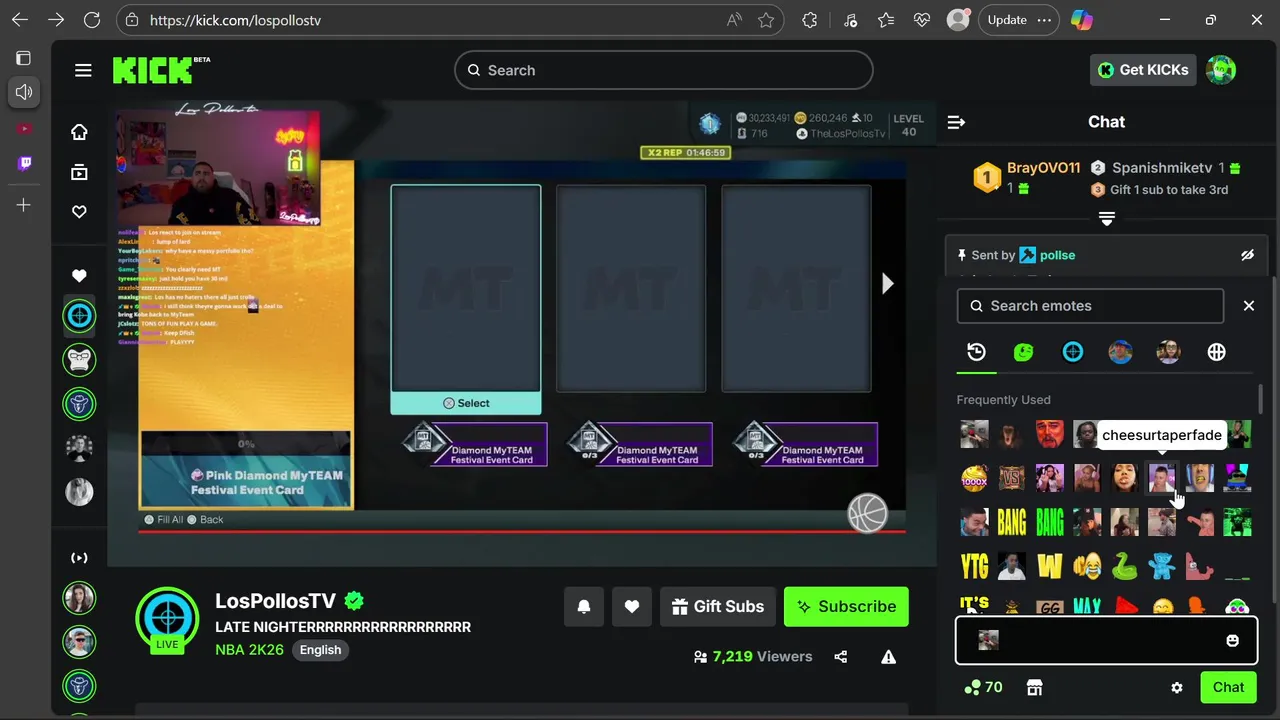The image size is (1280, 720).
Task: Select the green Kick emoji emotes tab
Action: [x=1023, y=352]
